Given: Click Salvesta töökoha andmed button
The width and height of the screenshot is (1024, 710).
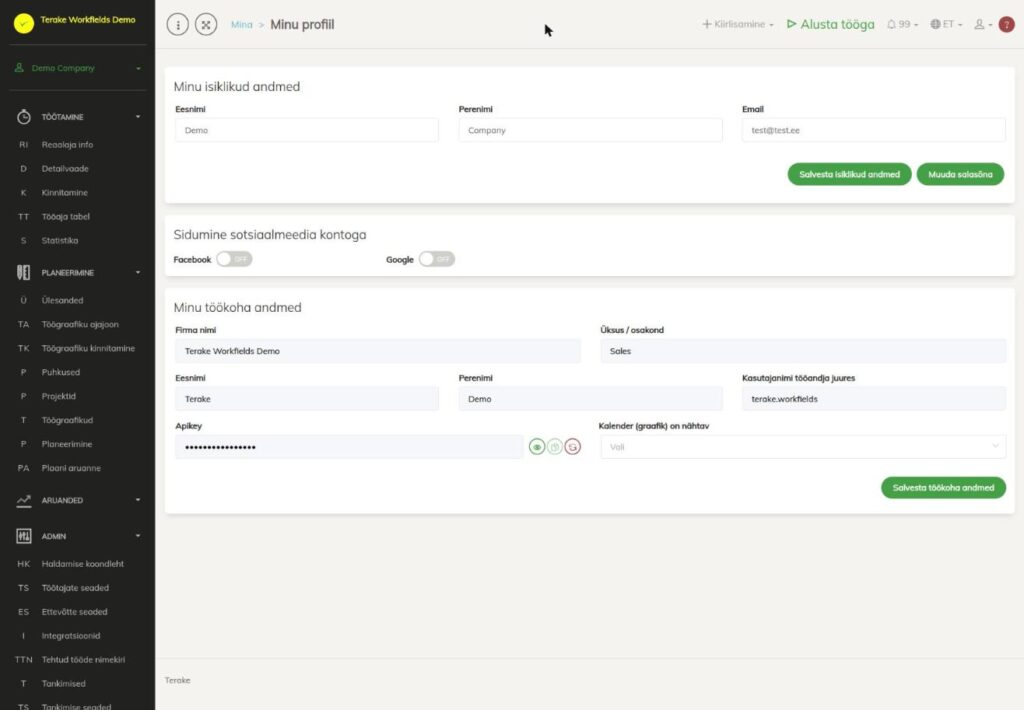Looking at the screenshot, I should pos(943,488).
